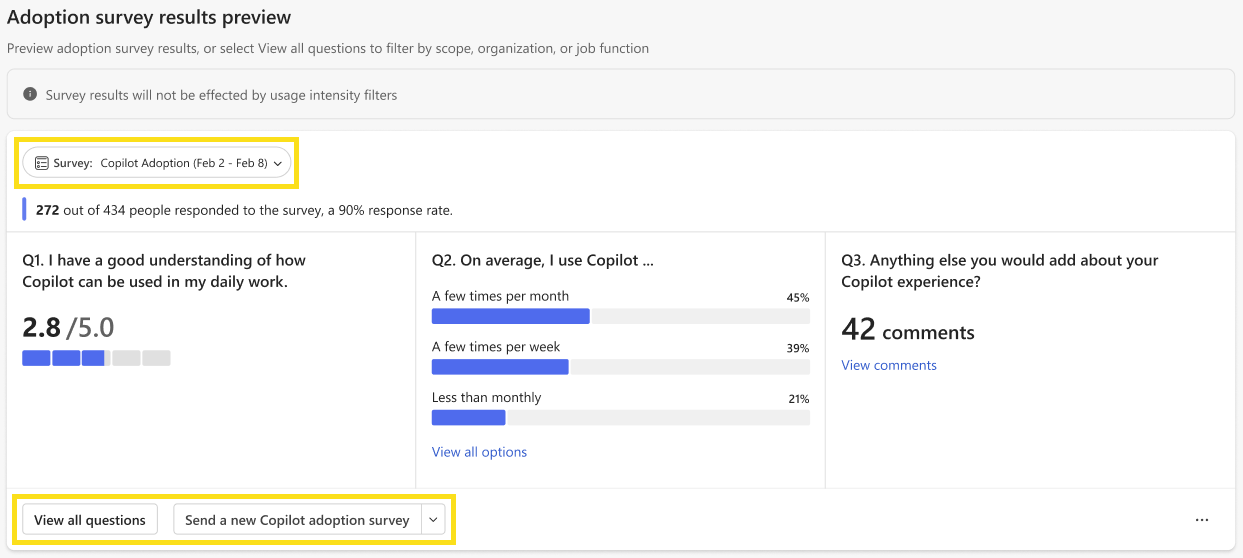Click the survey list icon in the selector
The height and width of the screenshot is (558, 1243).
tap(42, 163)
